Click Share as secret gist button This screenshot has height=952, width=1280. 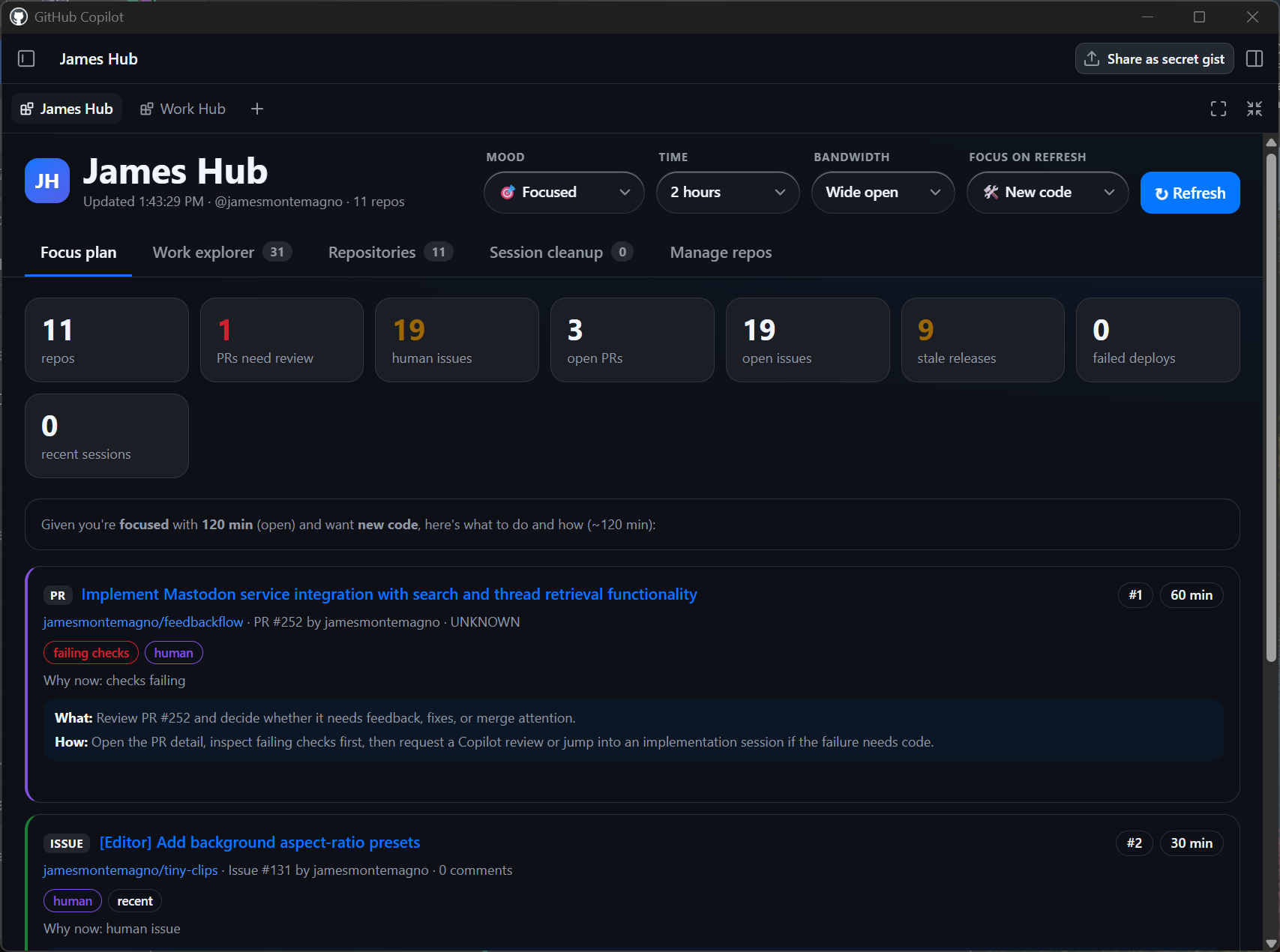[1155, 58]
